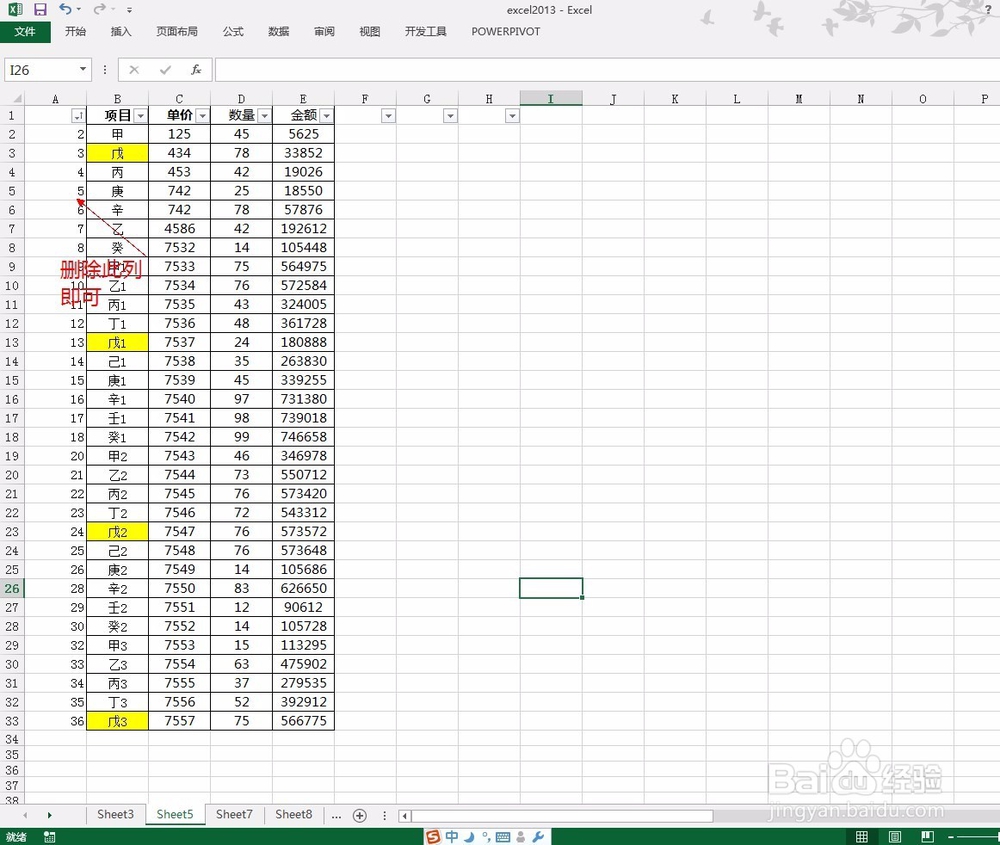This screenshot has width=1000, height=845.
Task: Switch to the Sheet7 worksheet tab
Action: tap(234, 814)
